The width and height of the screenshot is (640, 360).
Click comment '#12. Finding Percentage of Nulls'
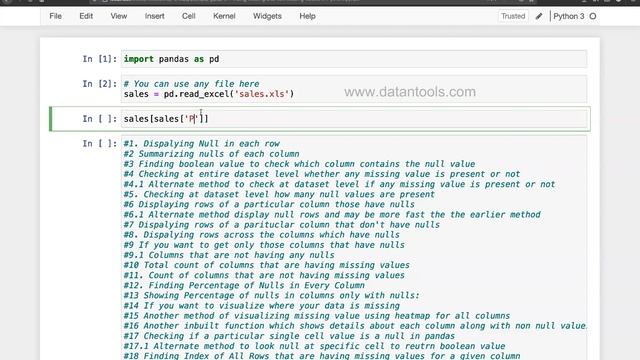244,285
